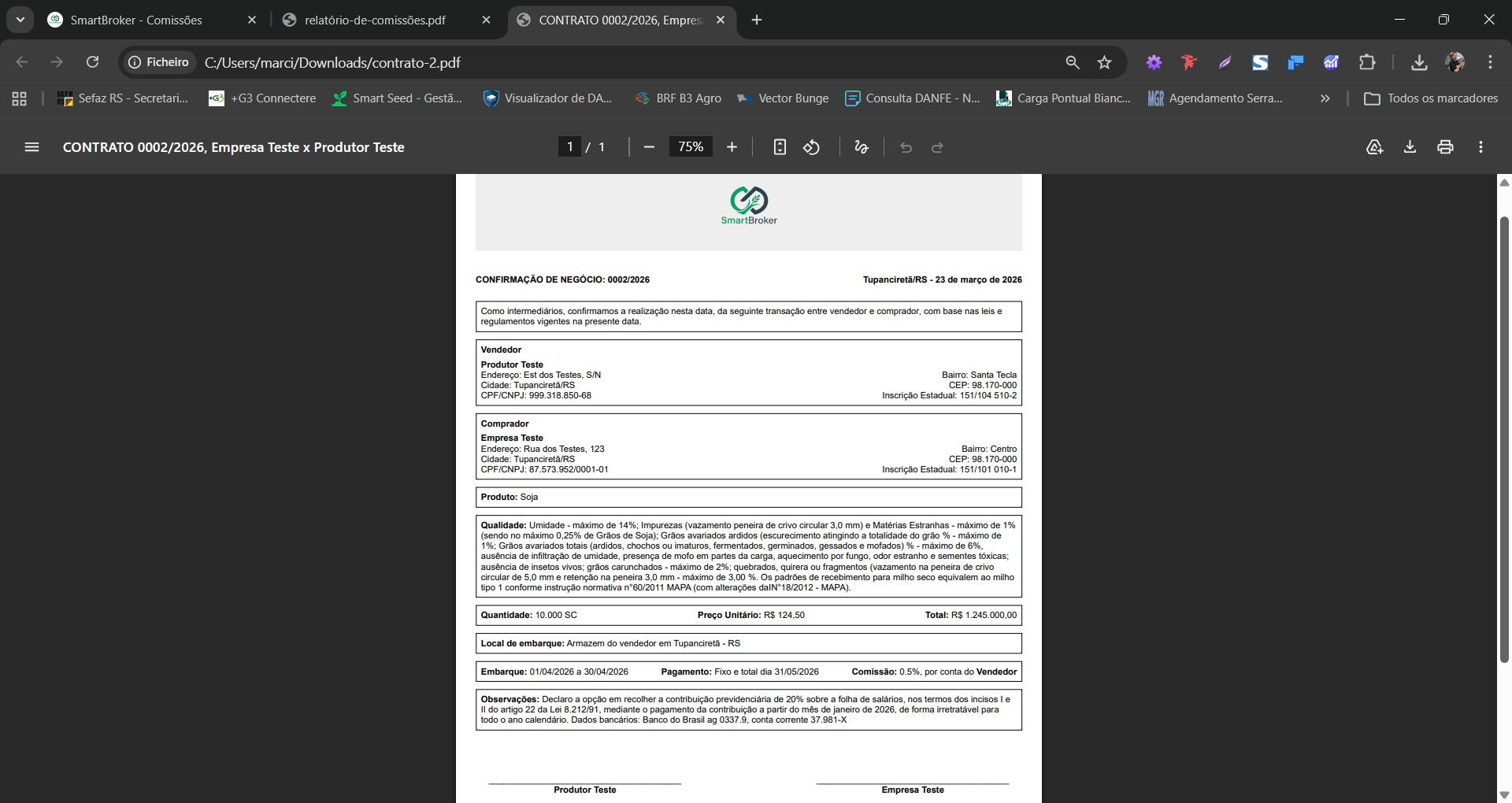Reload the current page
1512x803 pixels.
click(x=92, y=61)
